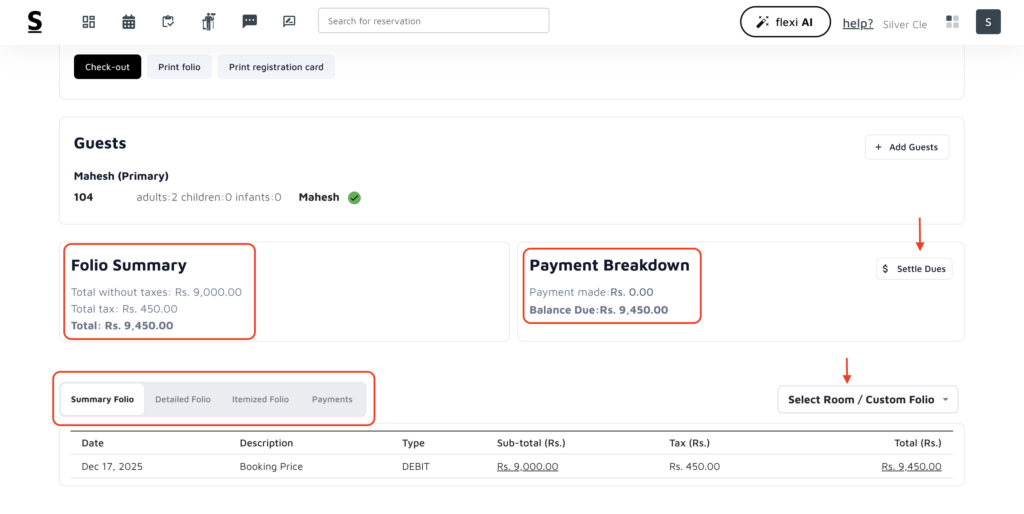Click the clipboard checklist icon

[x=168, y=22]
